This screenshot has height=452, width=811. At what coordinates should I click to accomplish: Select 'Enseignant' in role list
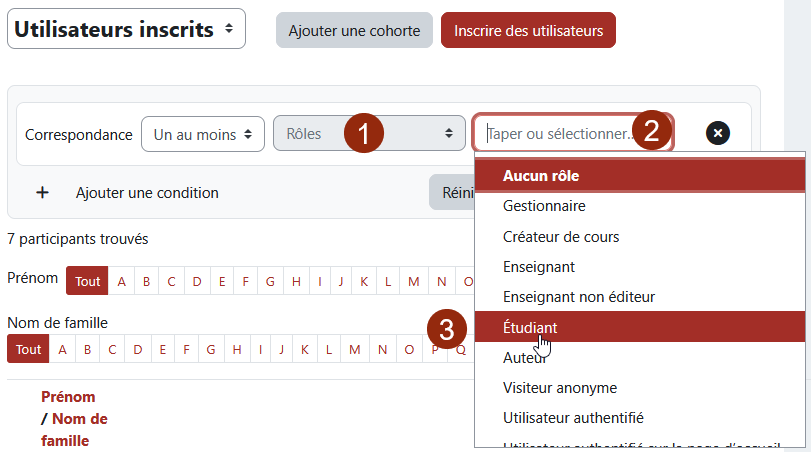coord(539,267)
